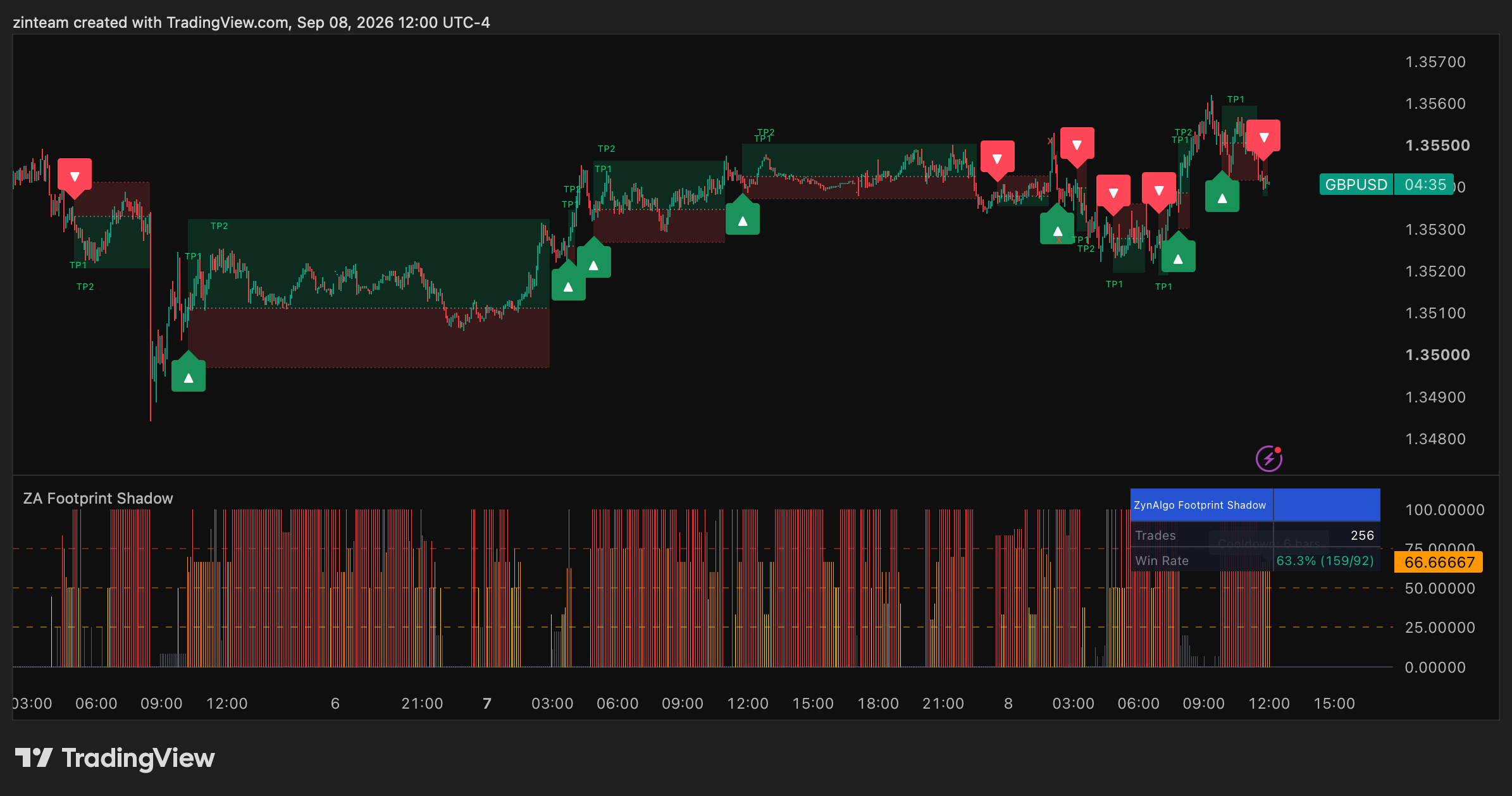The height and width of the screenshot is (796, 1512).
Task: Click the 63.3% (159/92) win rate value
Action: coord(1325,561)
